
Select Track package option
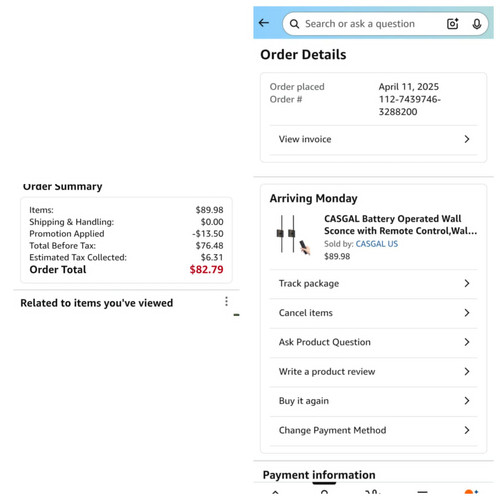click(373, 284)
